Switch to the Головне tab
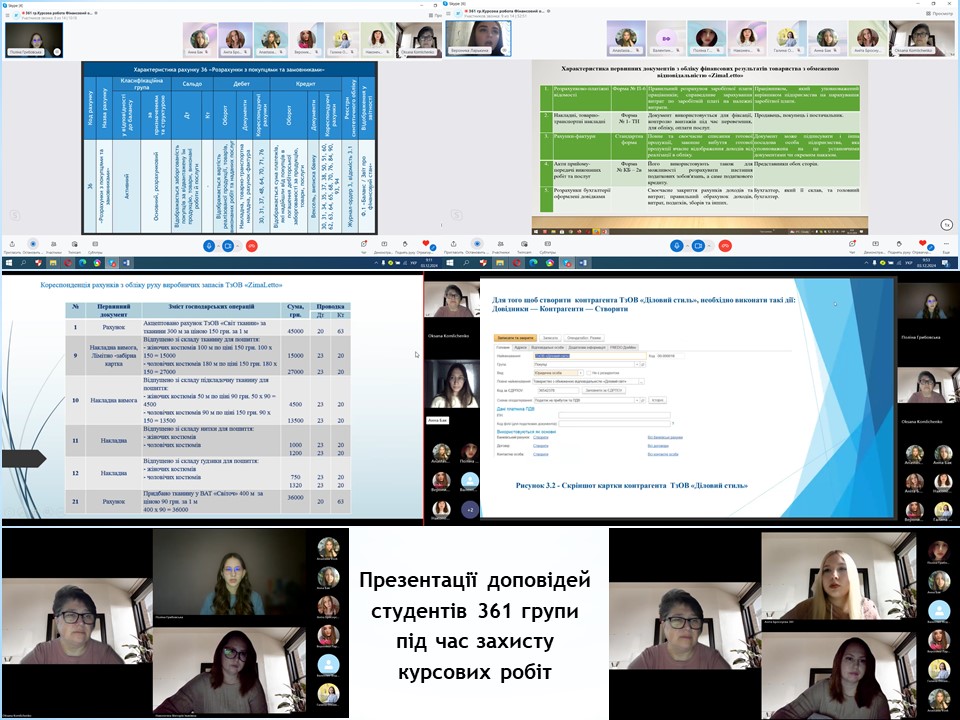Image resolution: width=960 pixels, height=720 pixels. 503,347
